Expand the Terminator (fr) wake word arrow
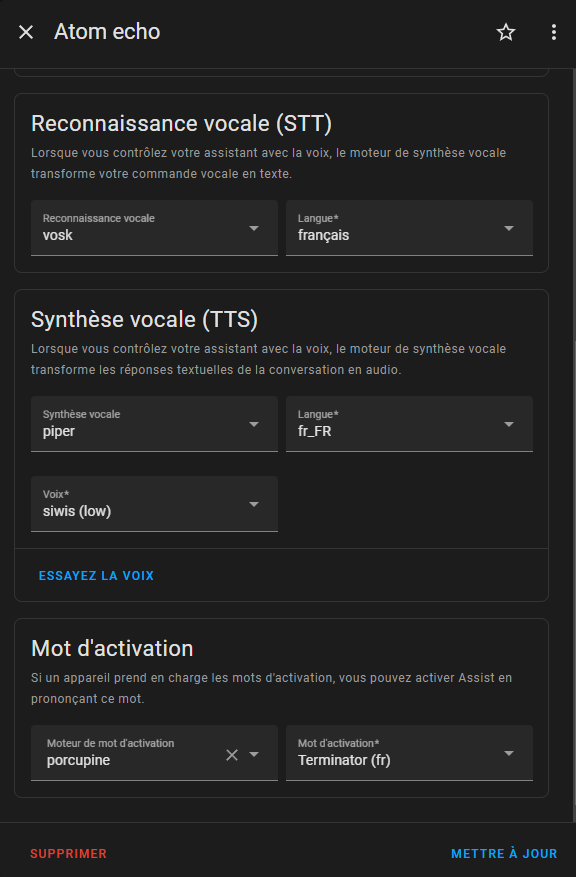 tap(509, 753)
